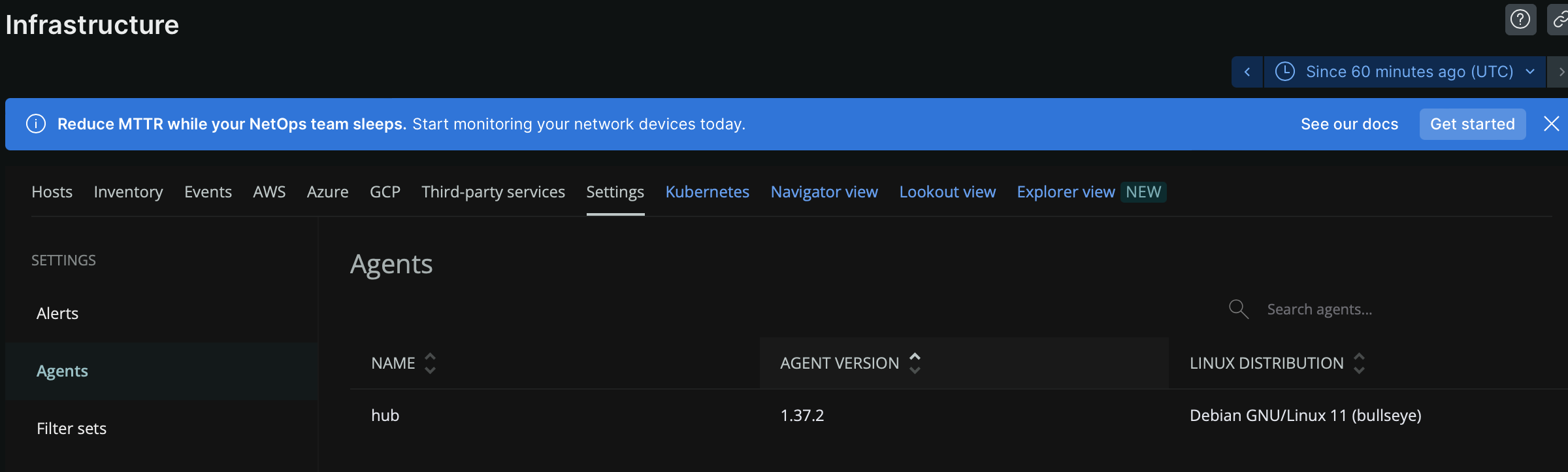Click the copy permalink chain icon

point(1559,20)
